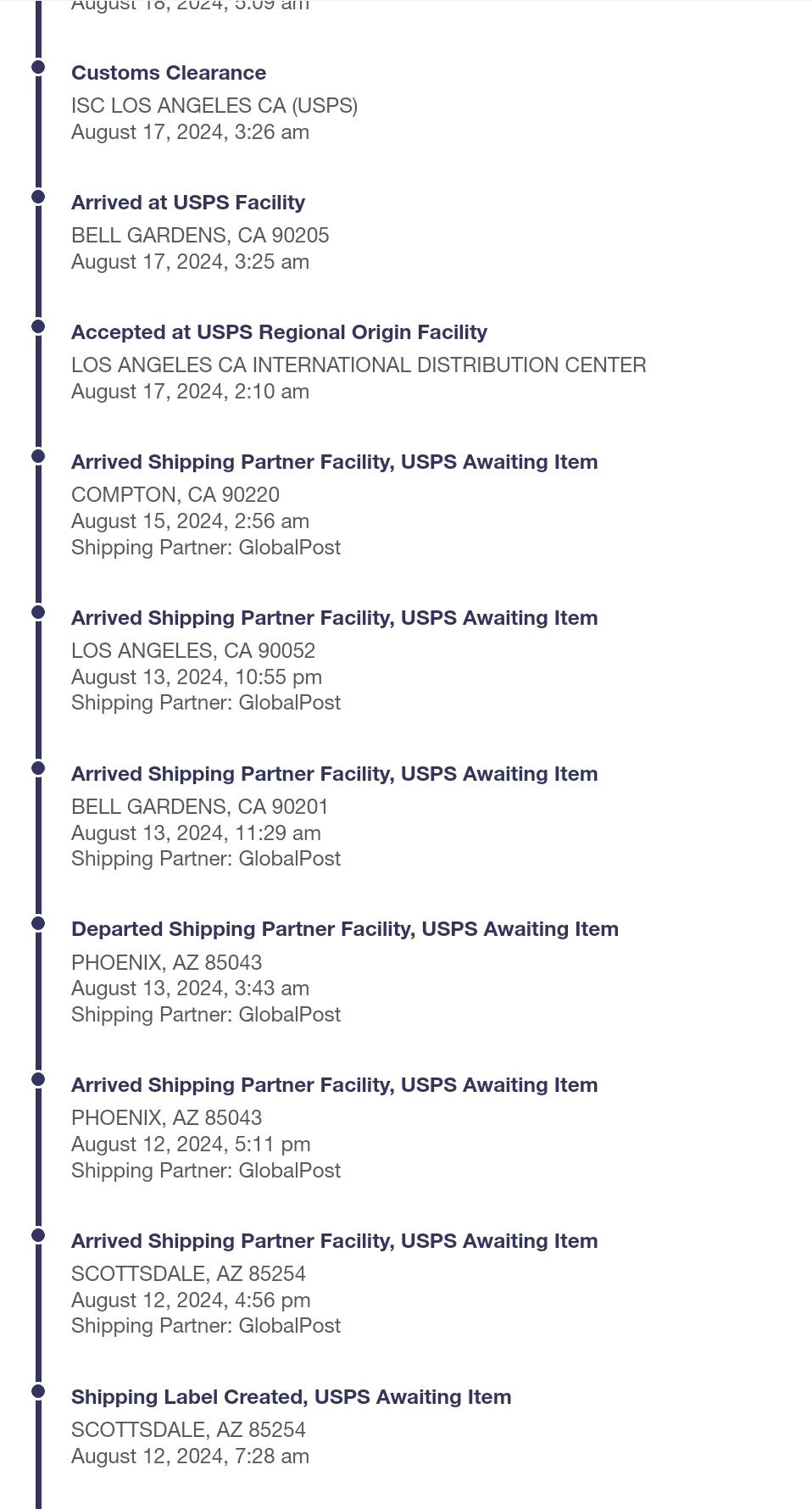Click the Shipping Label Created timeline dot

(x=38, y=1391)
